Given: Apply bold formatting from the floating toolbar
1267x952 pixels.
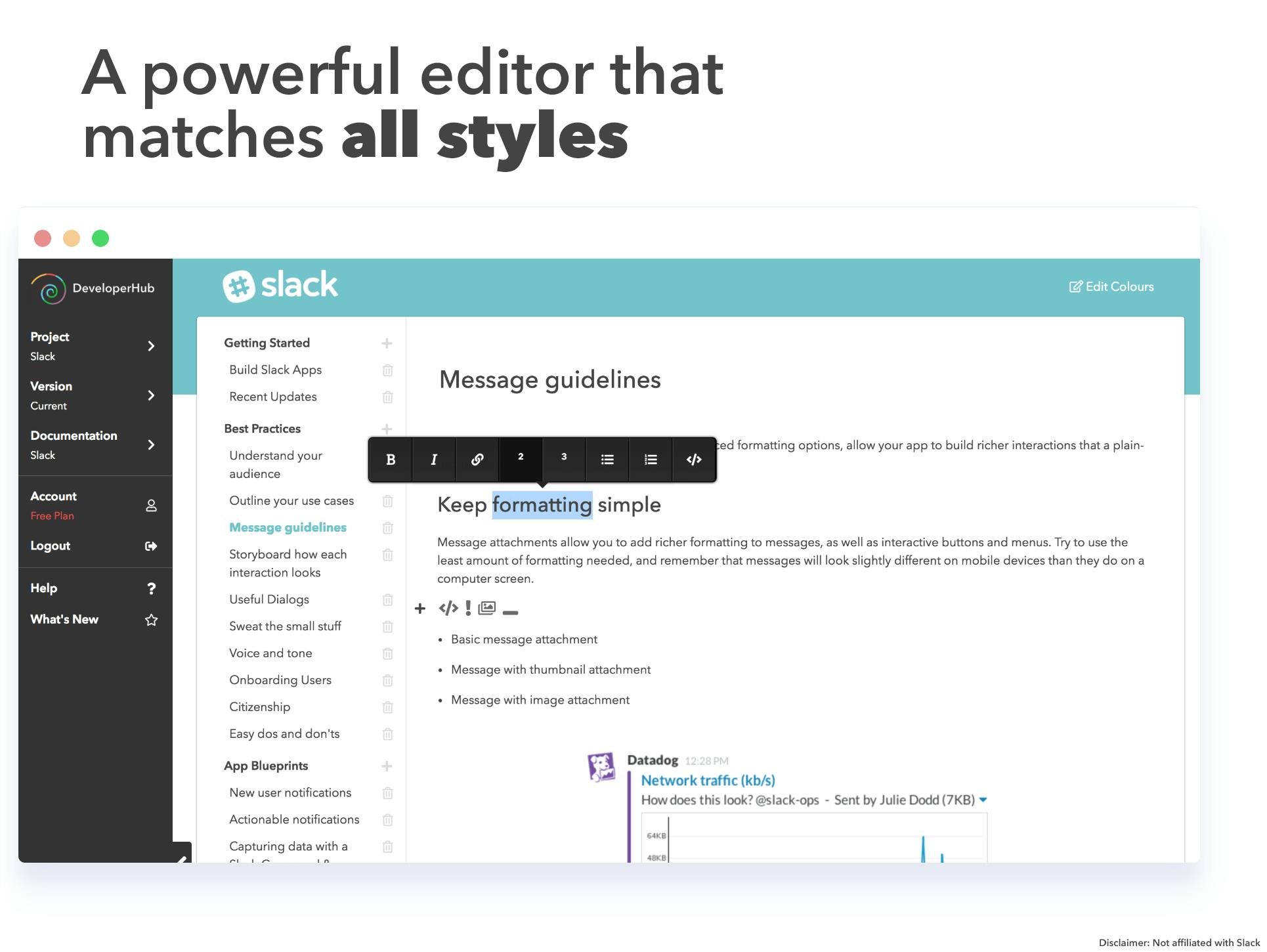Looking at the screenshot, I should click(391, 460).
